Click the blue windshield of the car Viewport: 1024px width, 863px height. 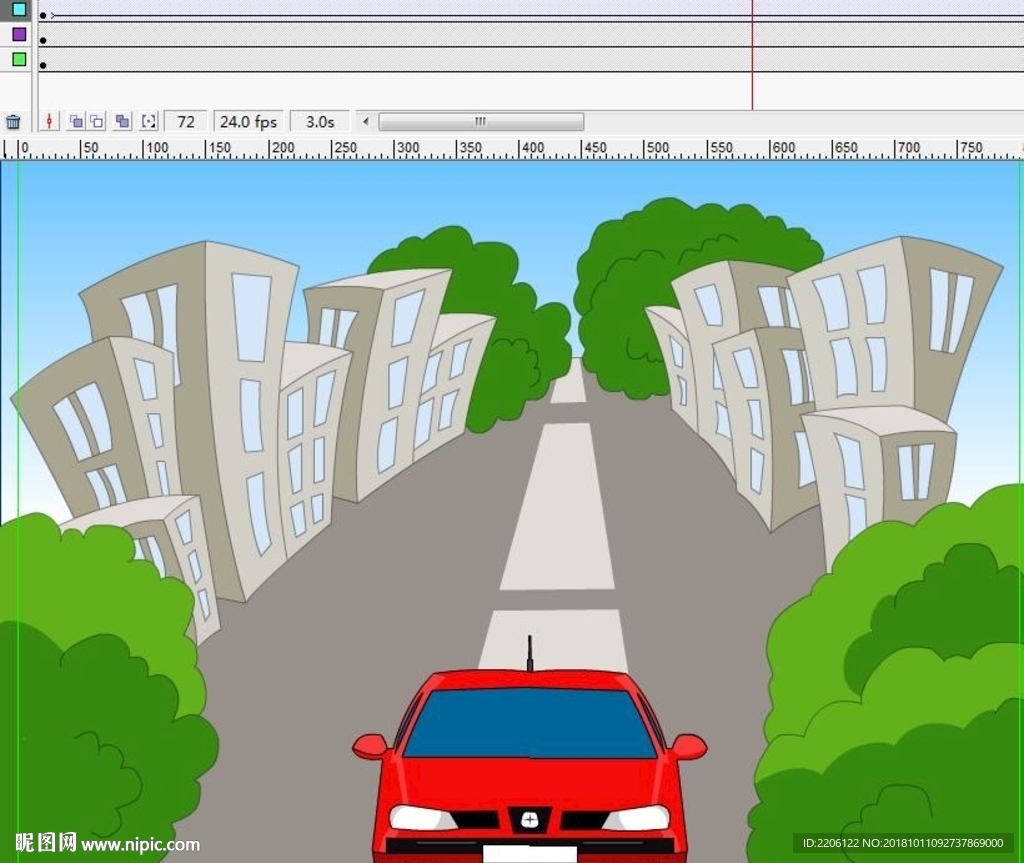tap(529, 723)
